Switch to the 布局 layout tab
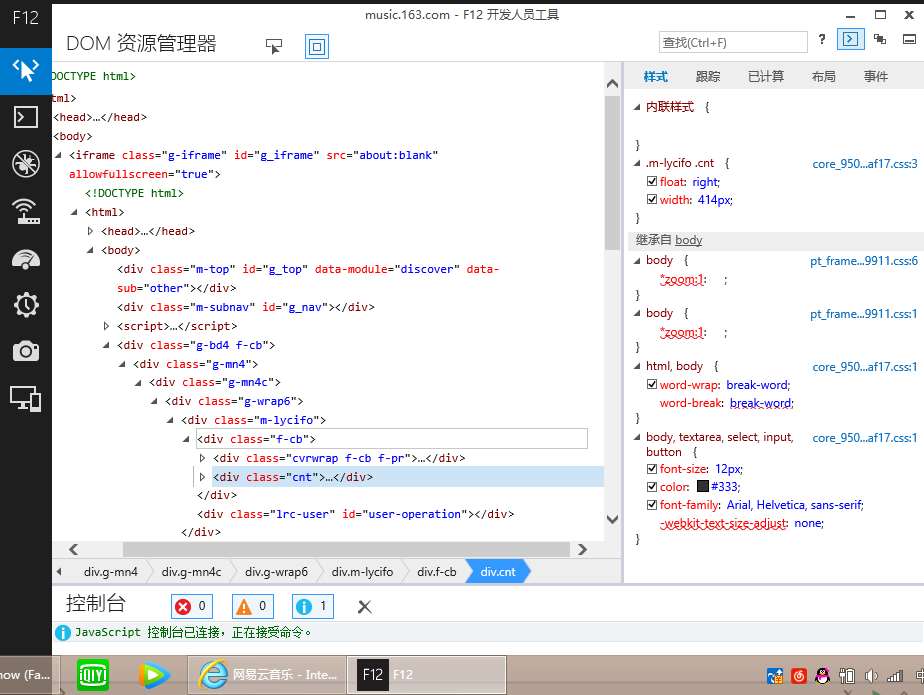This screenshot has width=924, height=695. 823,77
